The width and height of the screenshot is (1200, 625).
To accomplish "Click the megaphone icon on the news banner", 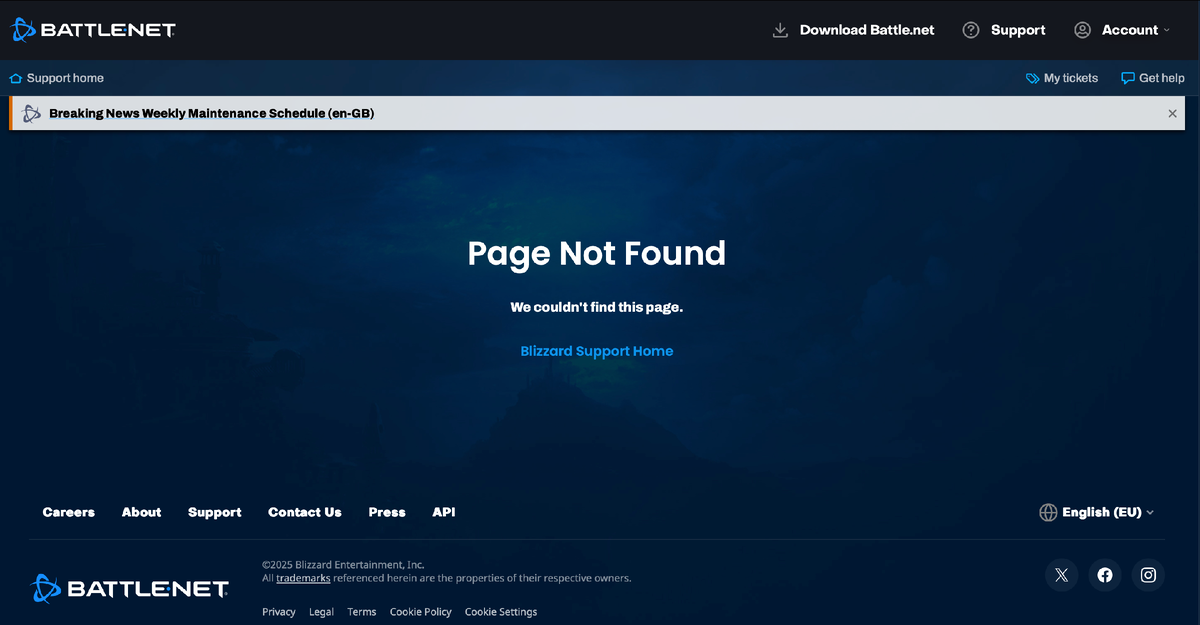I will 31,113.
